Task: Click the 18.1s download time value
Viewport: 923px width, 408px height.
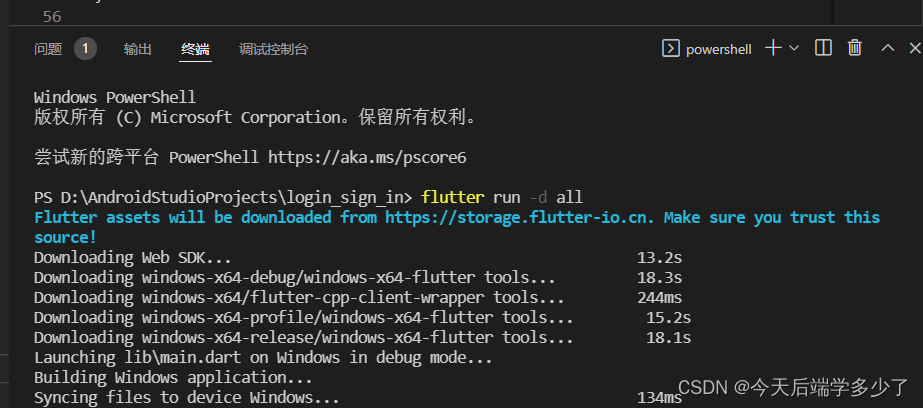Action: click(669, 337)
